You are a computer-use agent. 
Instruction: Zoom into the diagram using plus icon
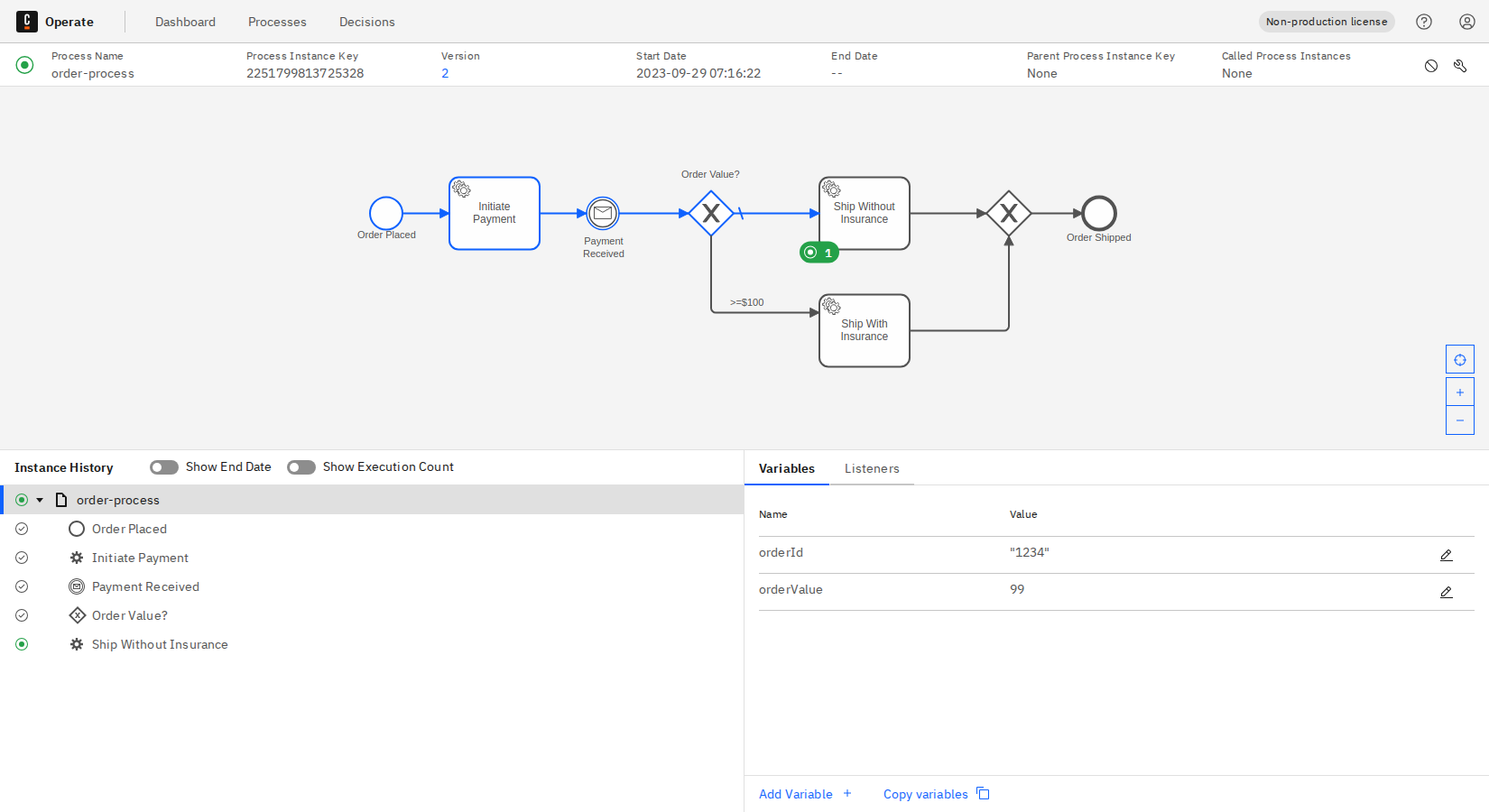pos(1459,391)
